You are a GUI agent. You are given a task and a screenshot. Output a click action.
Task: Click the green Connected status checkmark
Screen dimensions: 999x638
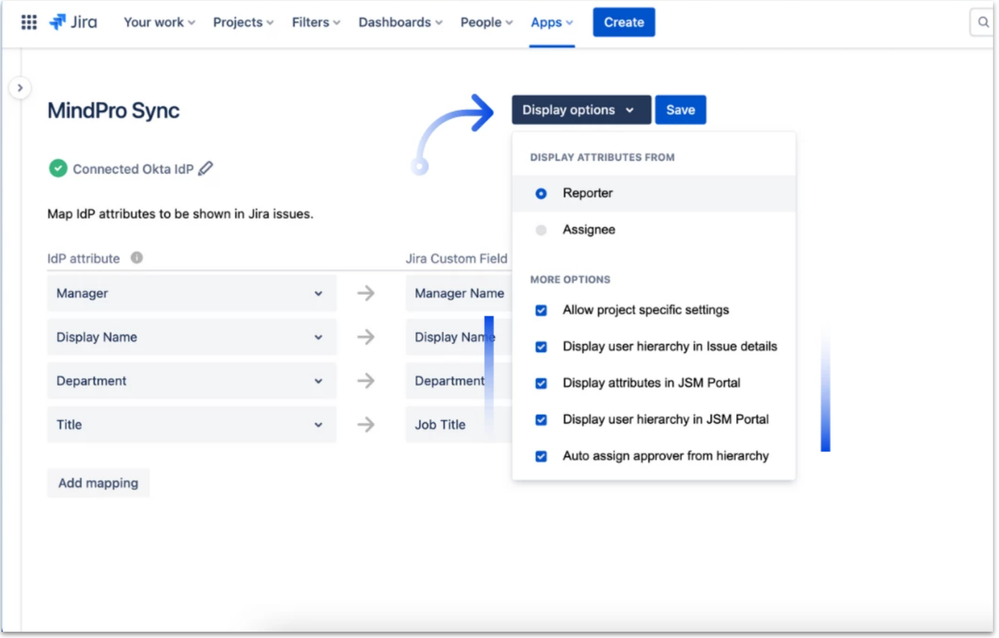click(x=58, y=169)
